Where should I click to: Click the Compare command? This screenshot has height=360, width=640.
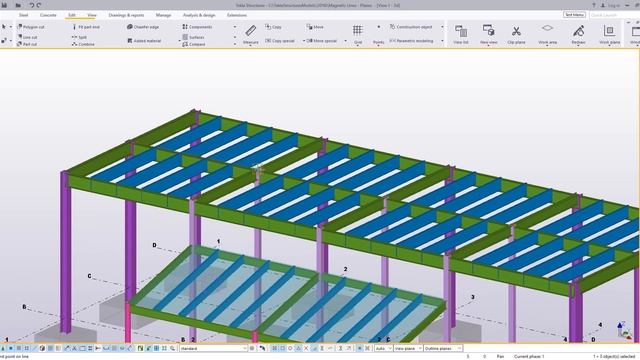194,44
